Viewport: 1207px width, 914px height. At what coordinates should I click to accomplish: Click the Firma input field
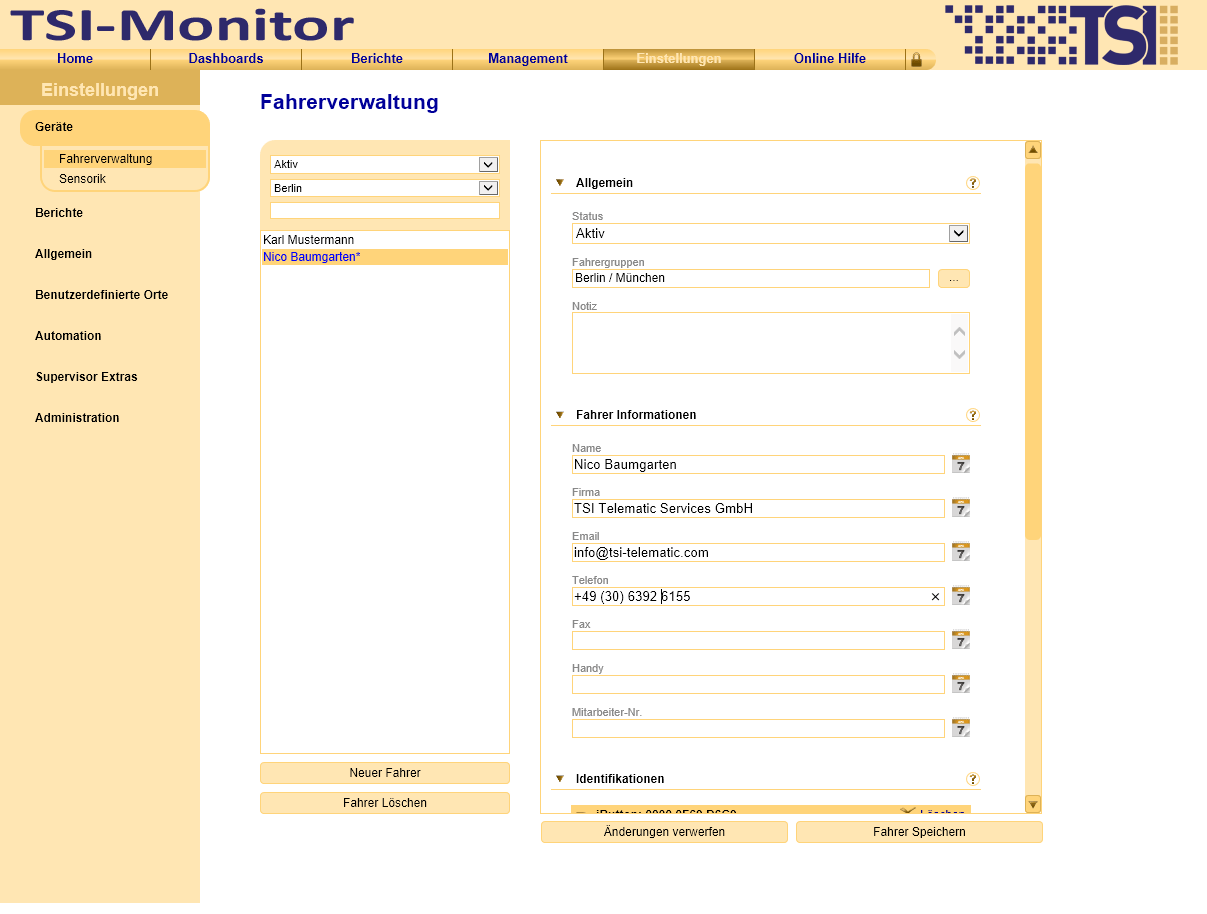(x=758, y=508)
